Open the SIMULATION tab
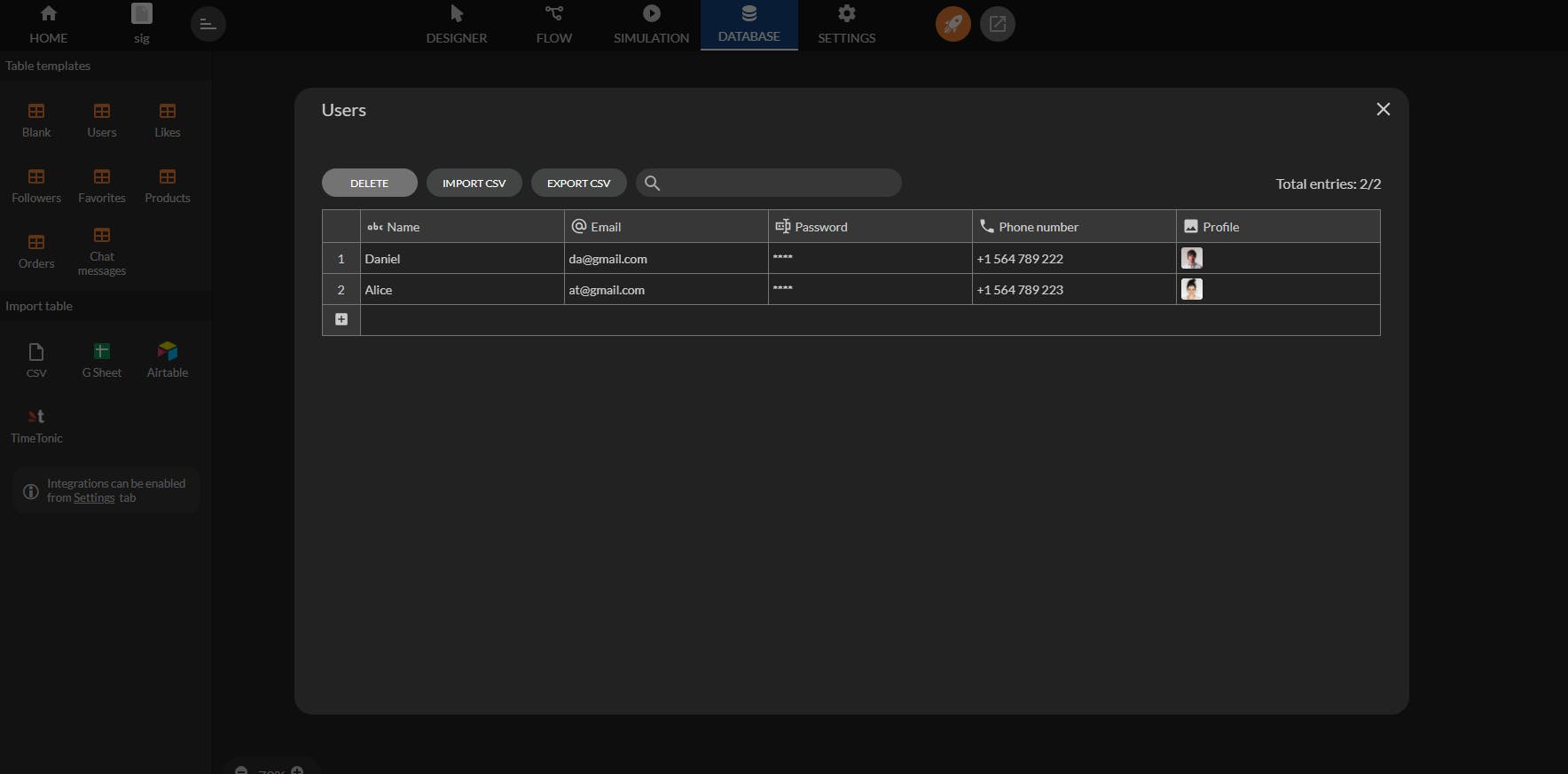The width and height of the screenshot is (1568, 774). tap(651, 25)
